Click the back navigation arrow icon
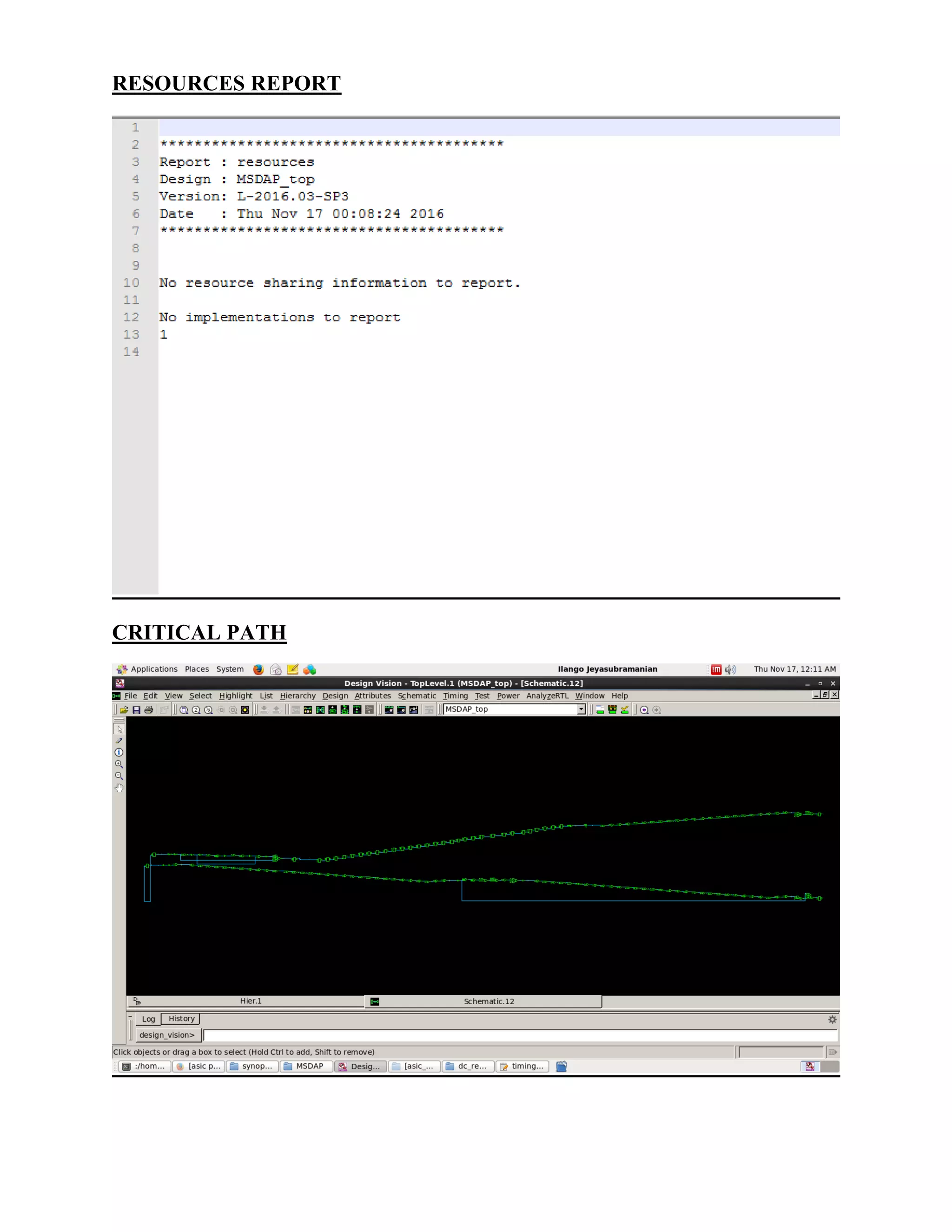The height and width of the screenshot is (1232, 952). point(644,710)
